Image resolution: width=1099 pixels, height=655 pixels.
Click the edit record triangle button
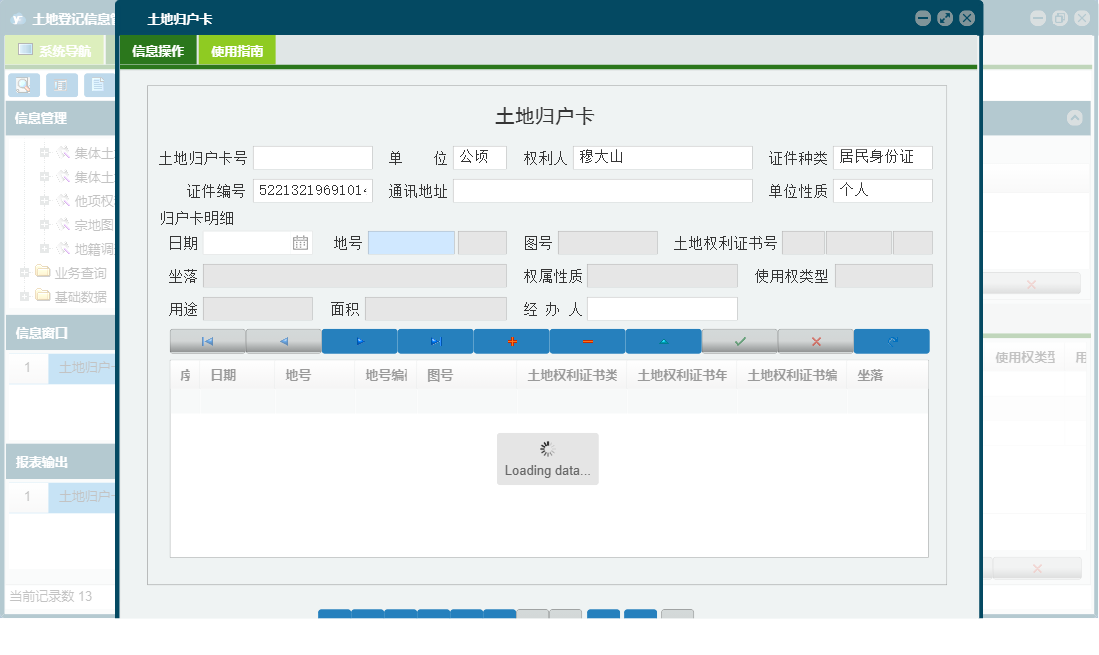664,341
